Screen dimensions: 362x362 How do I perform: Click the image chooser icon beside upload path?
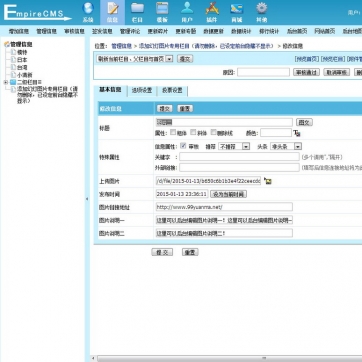tap(268, 181)
